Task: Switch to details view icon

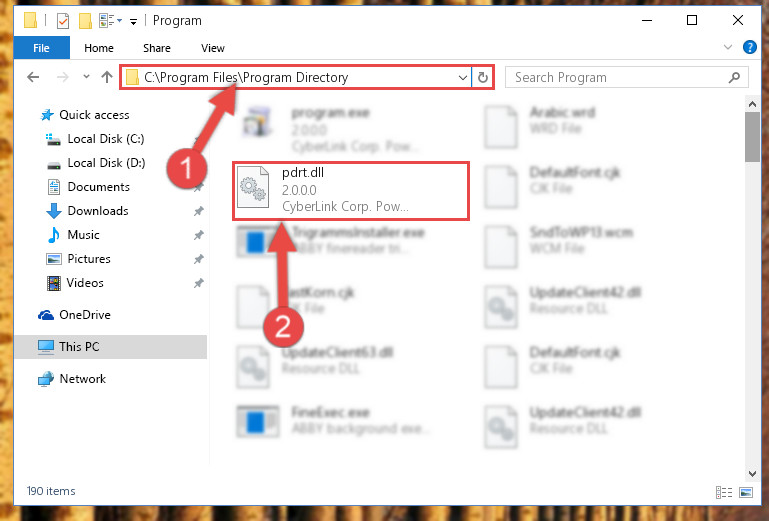Action: (724, 492)
